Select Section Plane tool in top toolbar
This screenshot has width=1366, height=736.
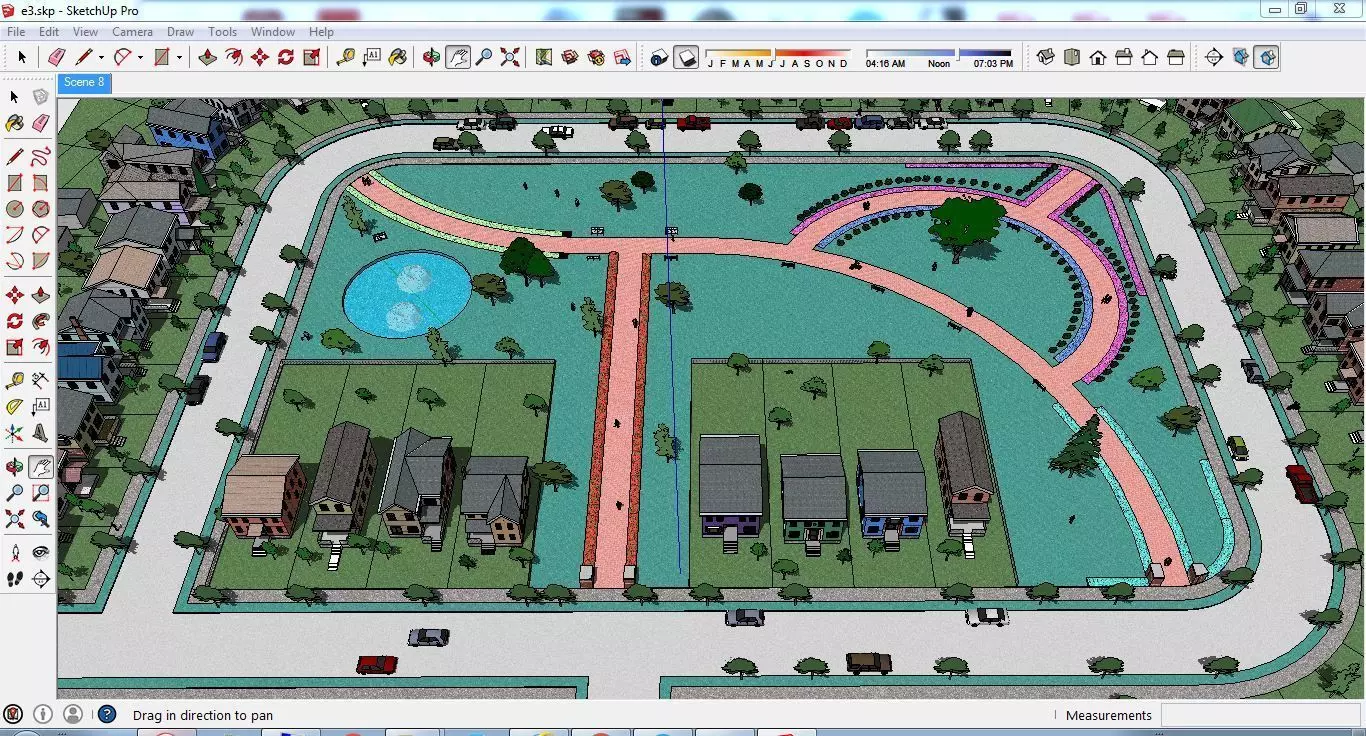pos(1214,57)
